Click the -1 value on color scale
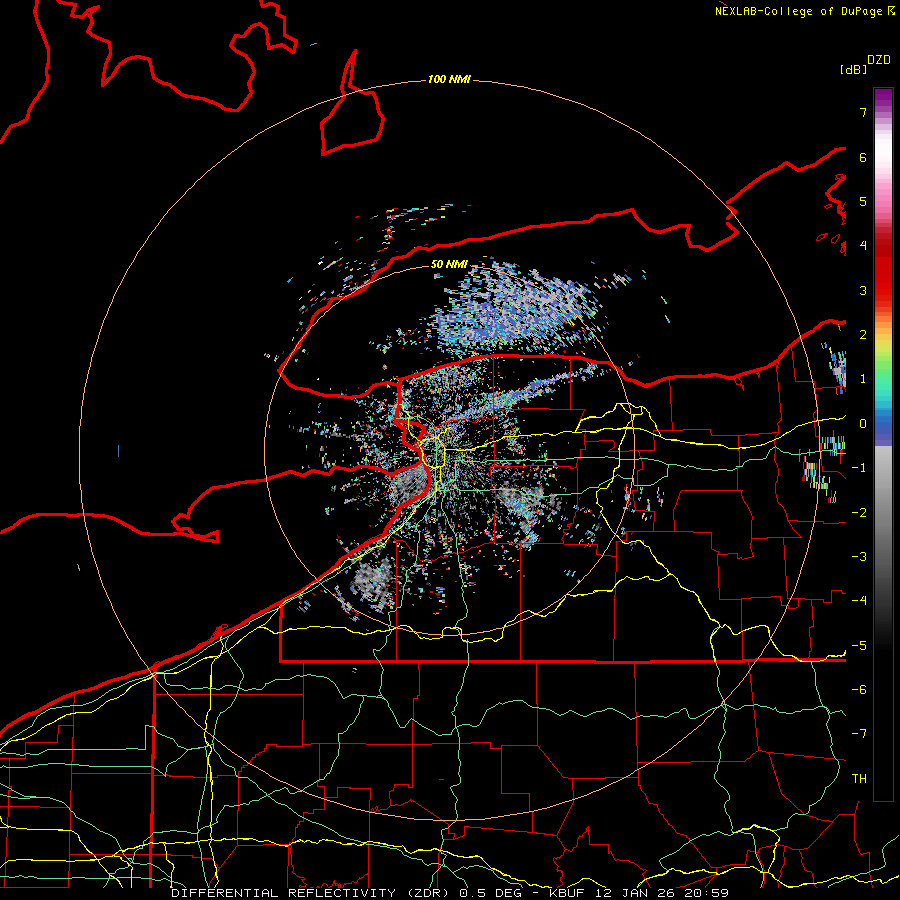Screen dimensions: 900x900 click(x=859, y=468)
